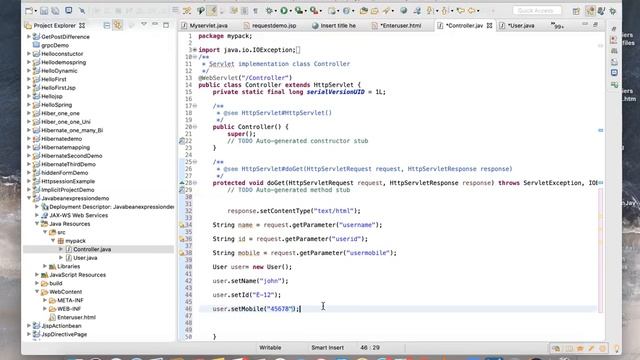Open Project Explorer view menu triangle

tap(144, 24)
